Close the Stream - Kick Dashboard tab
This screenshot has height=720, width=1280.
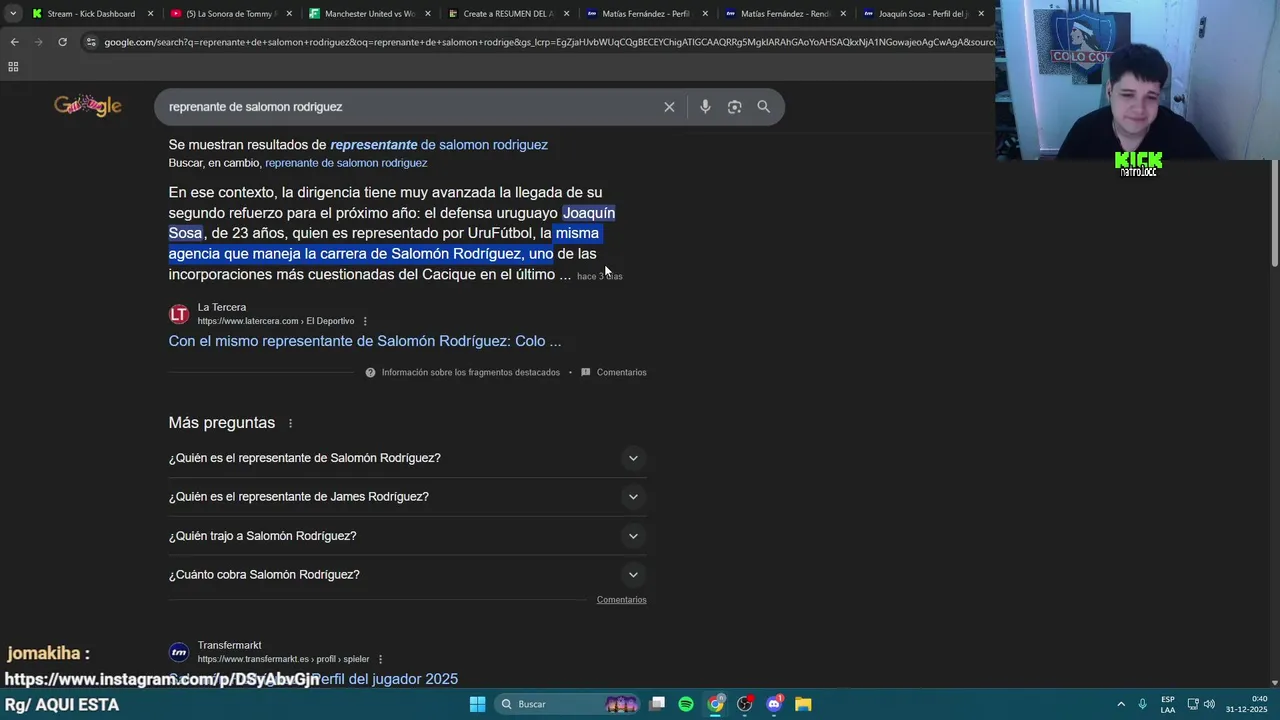(151, 14)
